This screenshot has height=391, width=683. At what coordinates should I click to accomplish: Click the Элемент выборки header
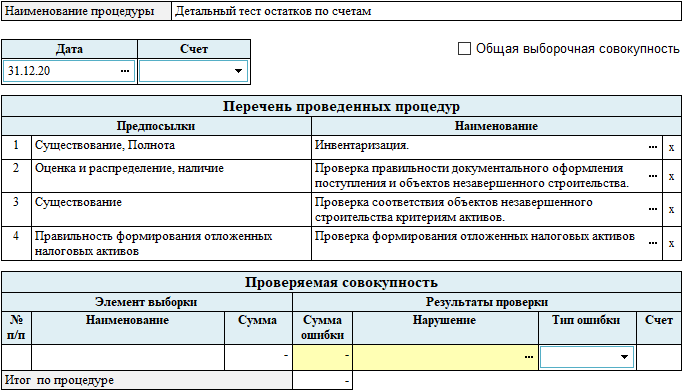[147, 302]
